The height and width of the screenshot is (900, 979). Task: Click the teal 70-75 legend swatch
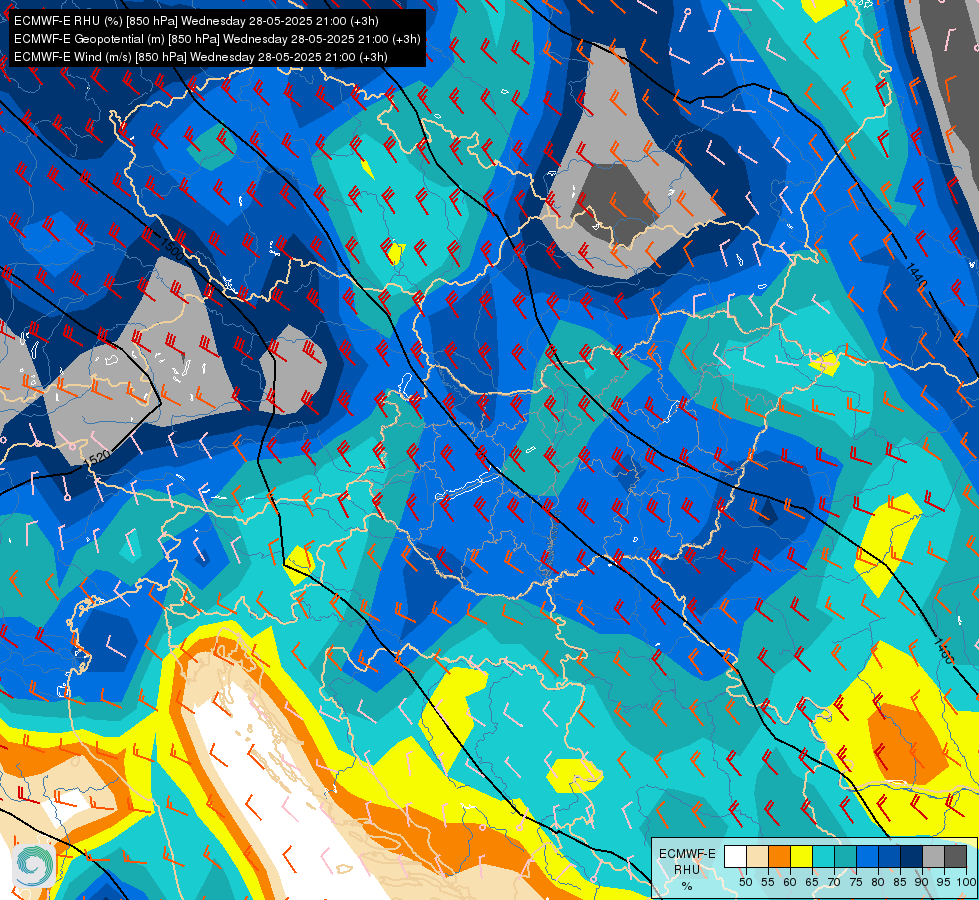pos(845,856)
